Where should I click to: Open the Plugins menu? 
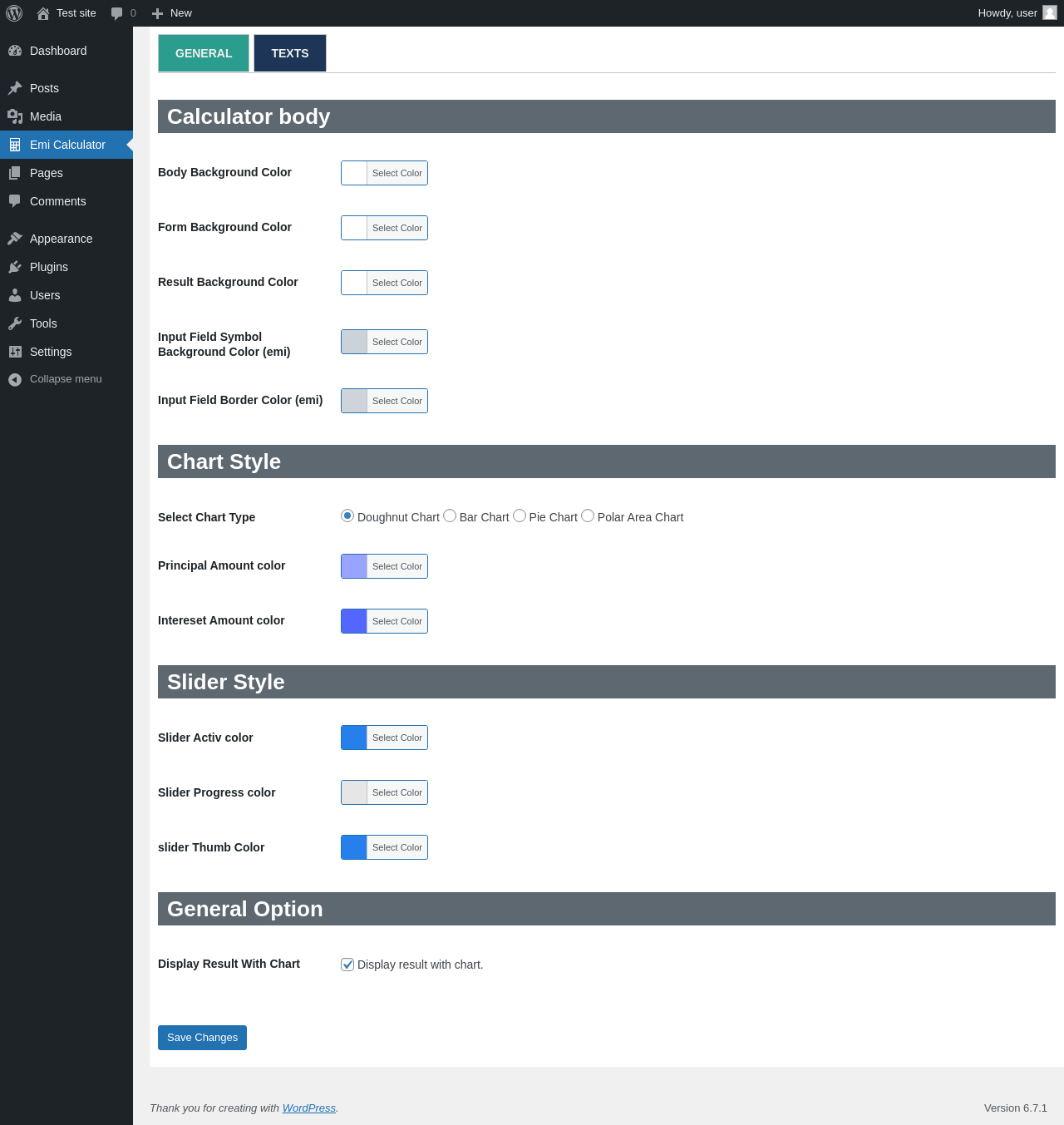[66, 267]
